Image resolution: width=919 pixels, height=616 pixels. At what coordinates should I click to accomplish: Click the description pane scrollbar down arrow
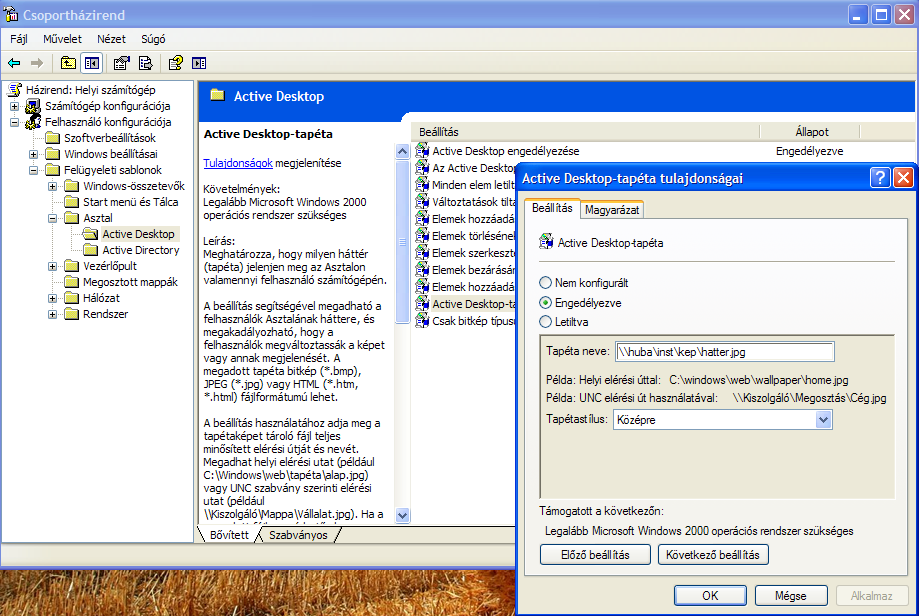[x=403, y=515]
